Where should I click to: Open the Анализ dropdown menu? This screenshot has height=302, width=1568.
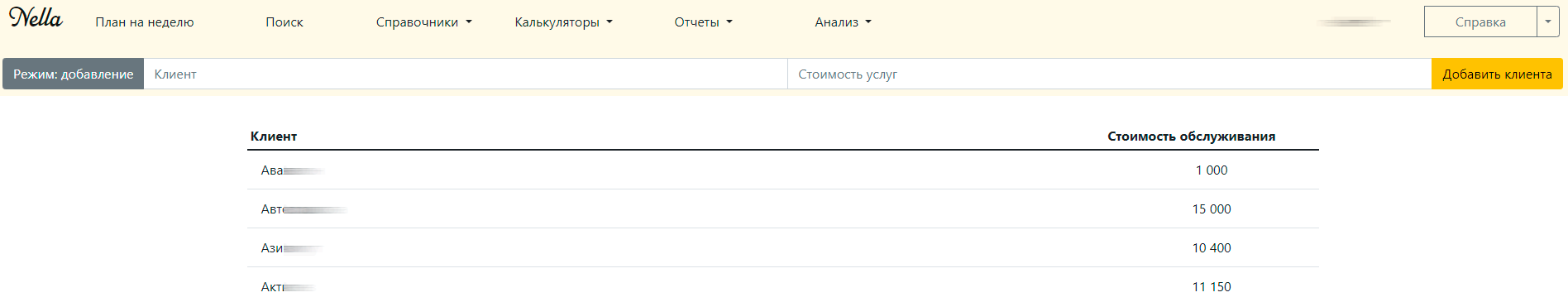point(843,22)
